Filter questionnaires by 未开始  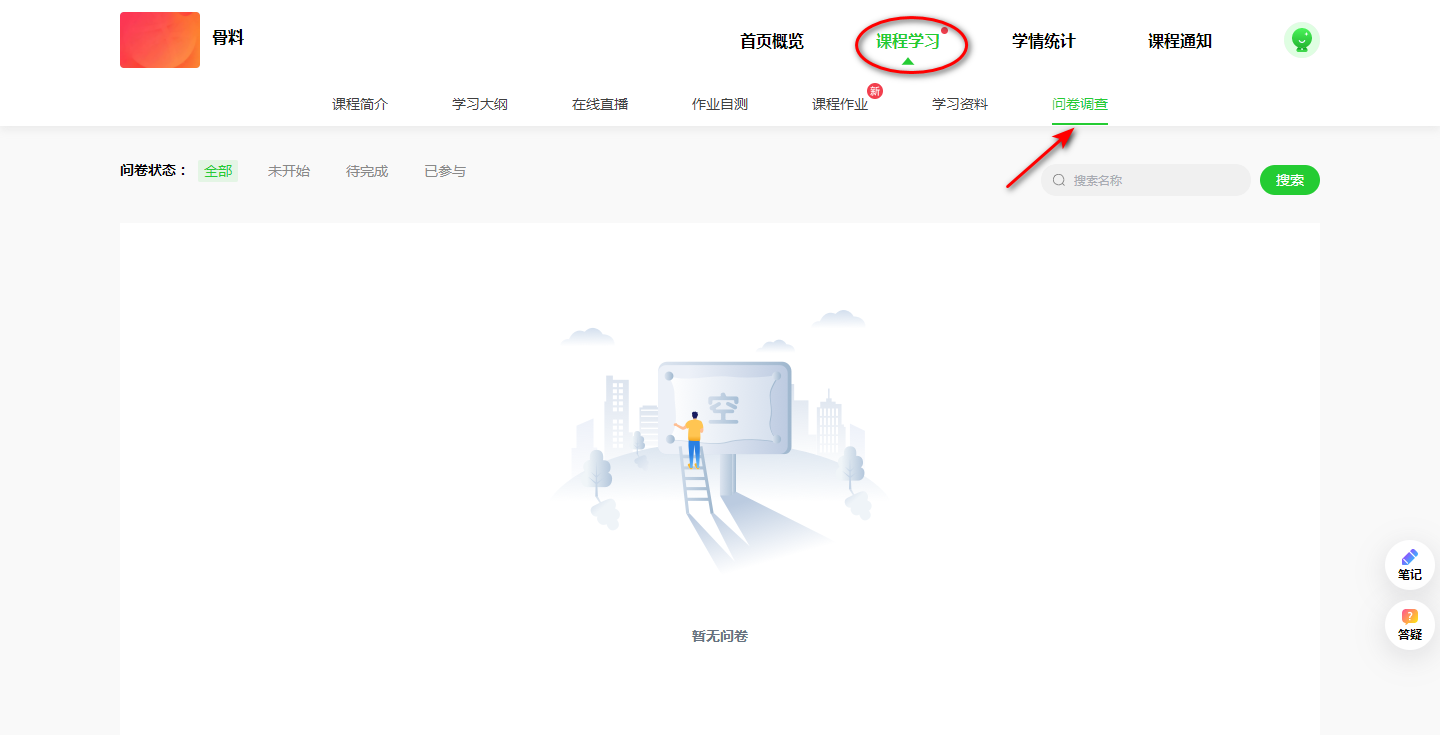click(289, 171)
